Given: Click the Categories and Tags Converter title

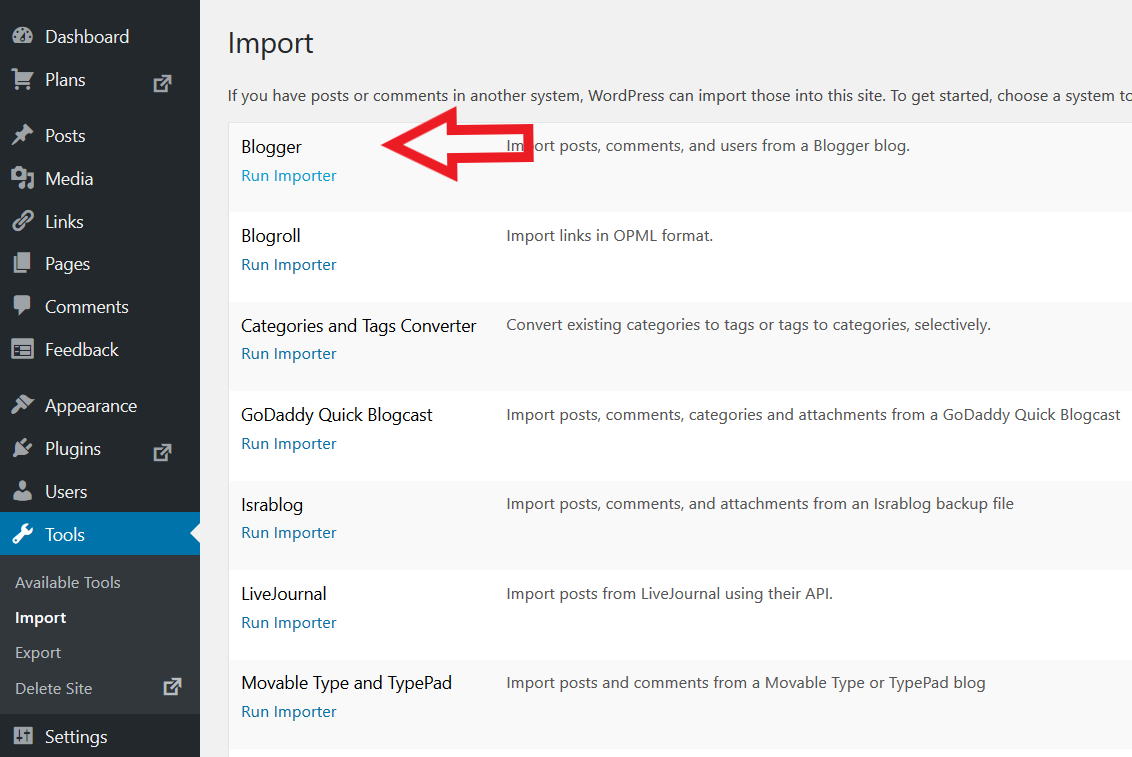Looking at the screenshot, I should 359,326.
